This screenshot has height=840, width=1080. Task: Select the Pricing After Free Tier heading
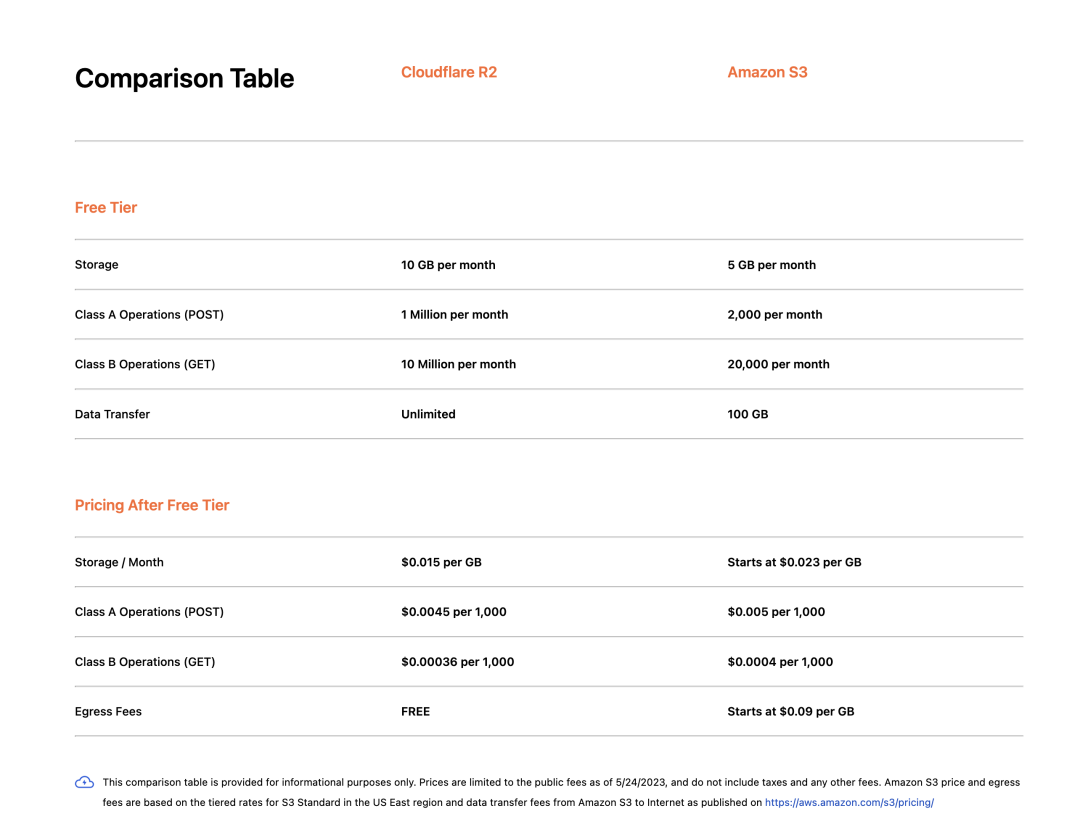(152, 505)
